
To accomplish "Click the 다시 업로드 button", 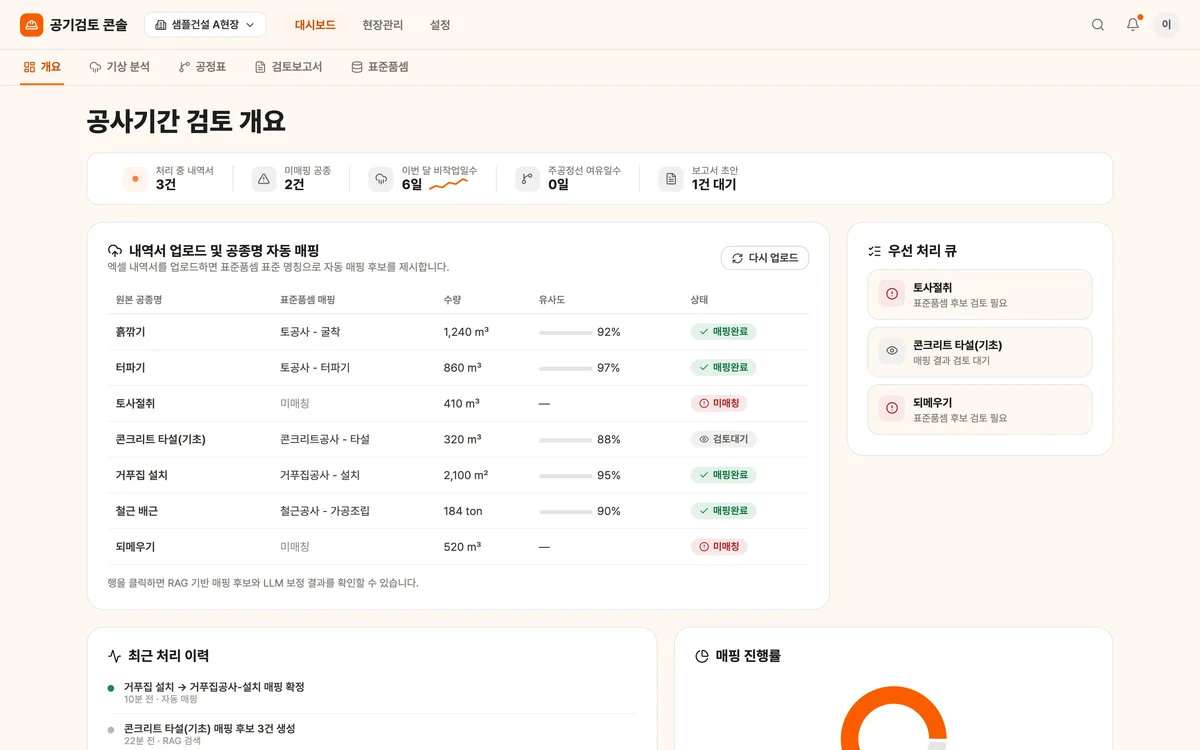I will click(765, 258).
